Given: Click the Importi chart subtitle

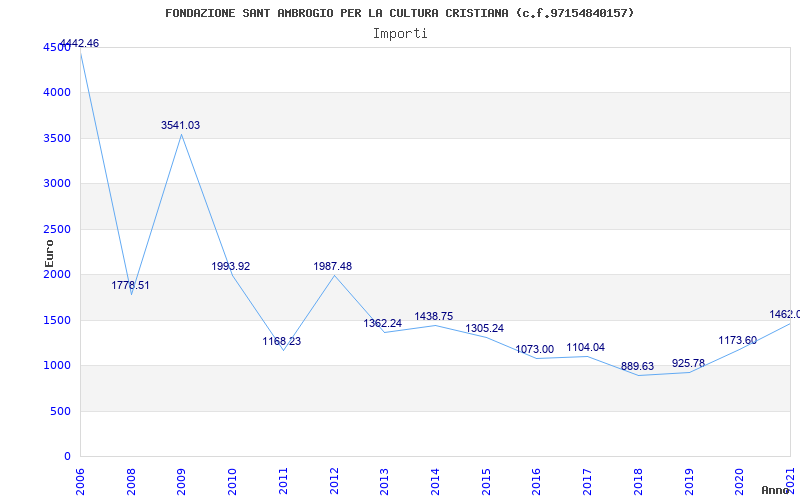Looking at the screenshot, I should 400,34.
